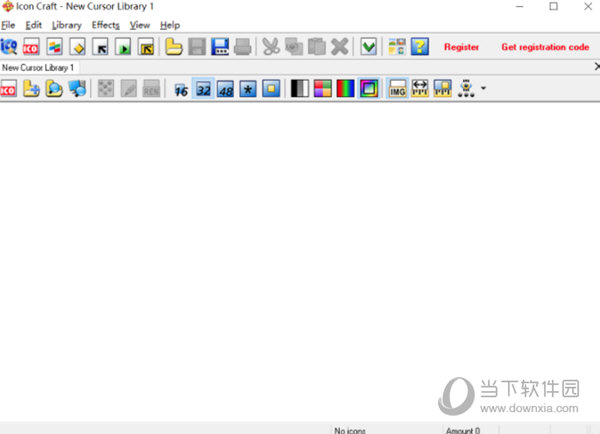
Task: Click the grayed edit pencil icon
Action: pyautogui.click(x=129, y=88)
